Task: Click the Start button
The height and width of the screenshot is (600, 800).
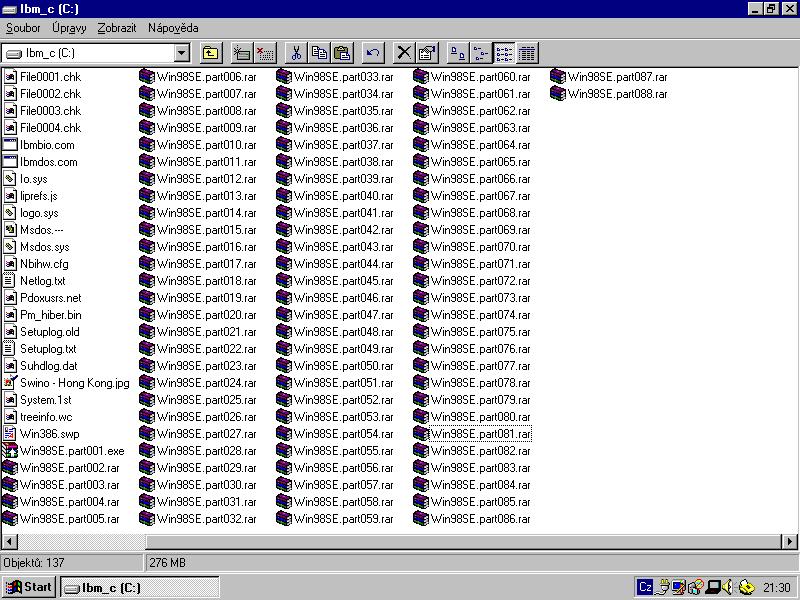Action: coord(29,587)
